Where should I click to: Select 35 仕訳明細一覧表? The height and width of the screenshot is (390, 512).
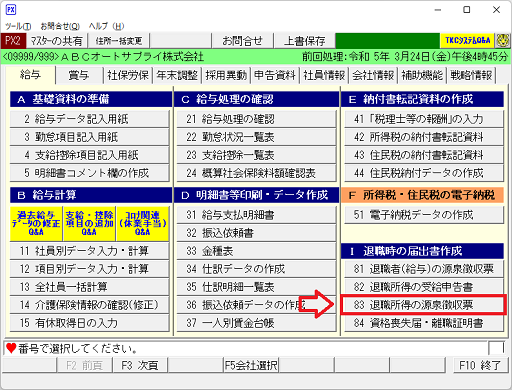(x=256, y=287)
